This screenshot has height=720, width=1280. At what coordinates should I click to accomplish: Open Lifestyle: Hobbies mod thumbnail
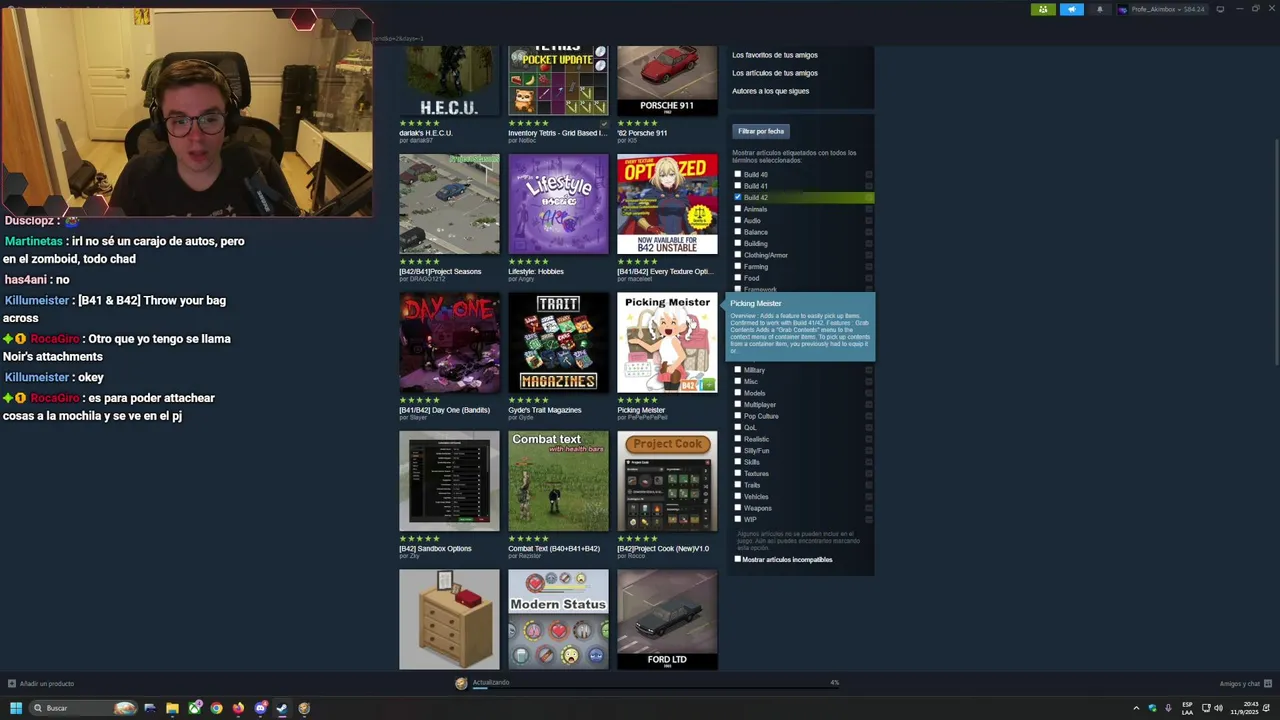point(558,204)
